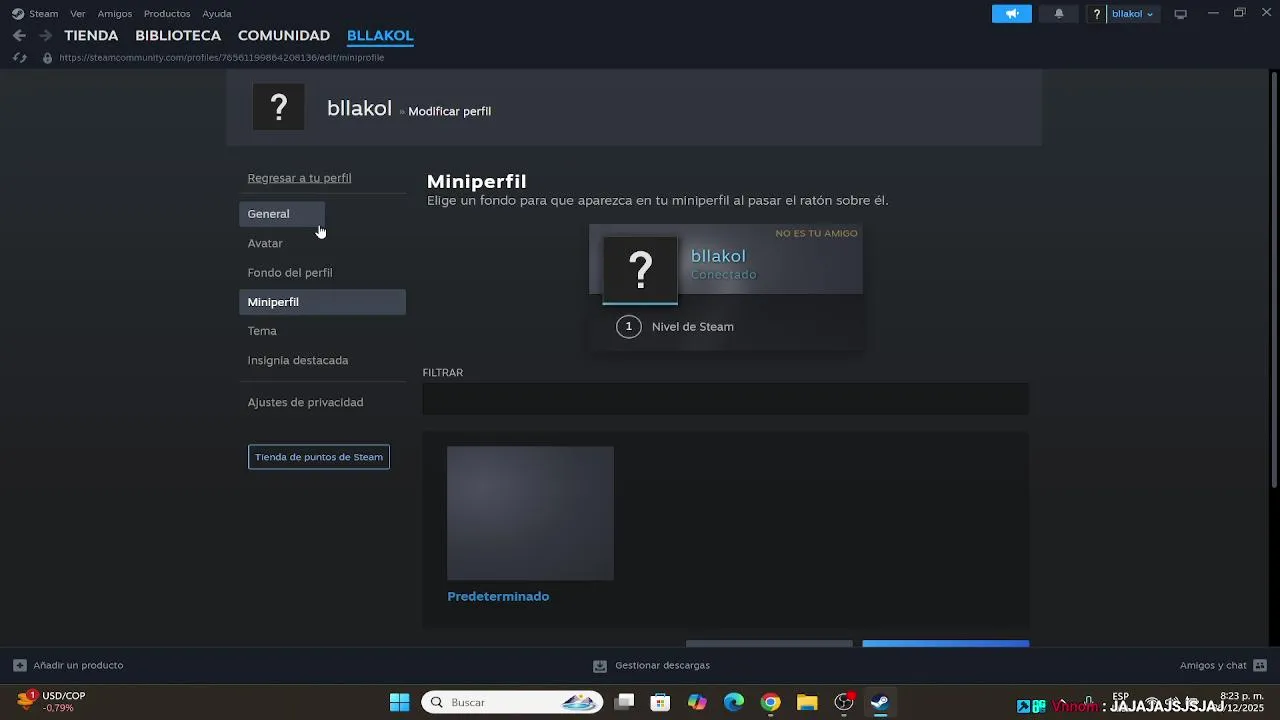The height and width of the screenshot is (720, 1280).
Task: Expand the bllakol account dropdown
Action: pos(1133,14)
